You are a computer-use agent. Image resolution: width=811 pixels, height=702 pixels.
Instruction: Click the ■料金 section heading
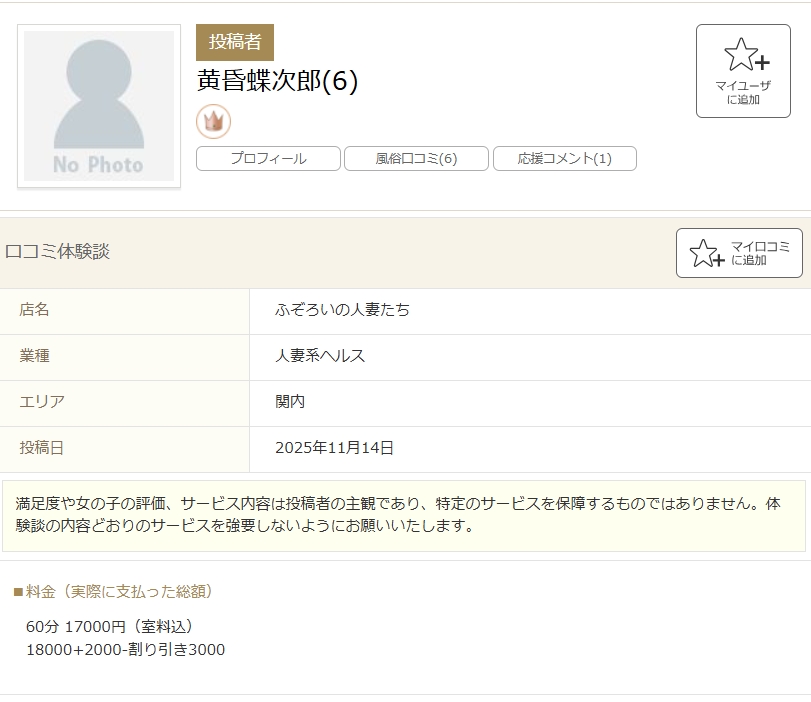click(x=112, y=592)
